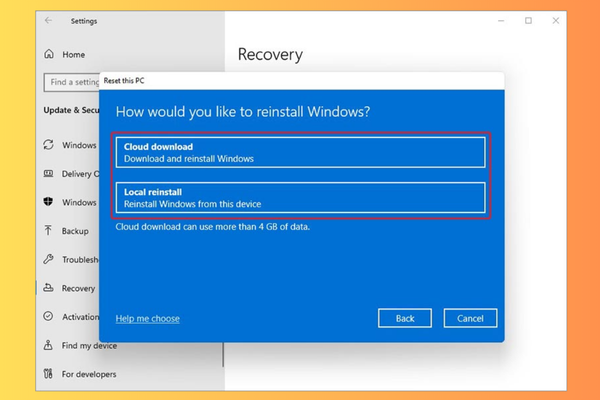Open Home via its house icon

(49, 54)
